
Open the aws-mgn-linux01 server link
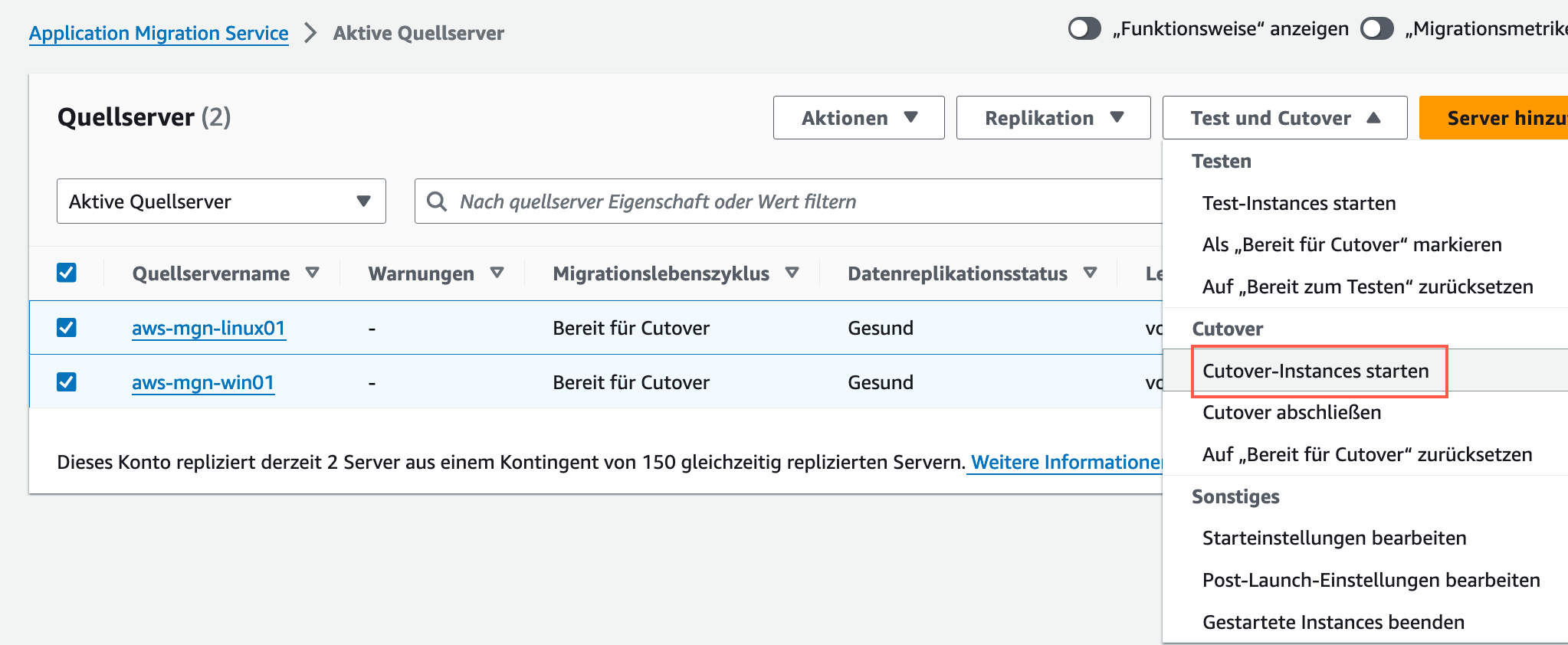pyautogui.click(x=208, y=328)
